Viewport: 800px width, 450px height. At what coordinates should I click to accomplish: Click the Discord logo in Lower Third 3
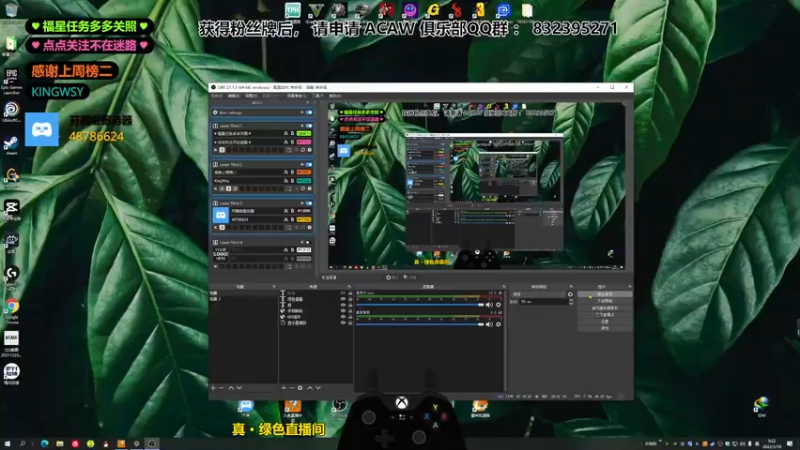[220, 215]
